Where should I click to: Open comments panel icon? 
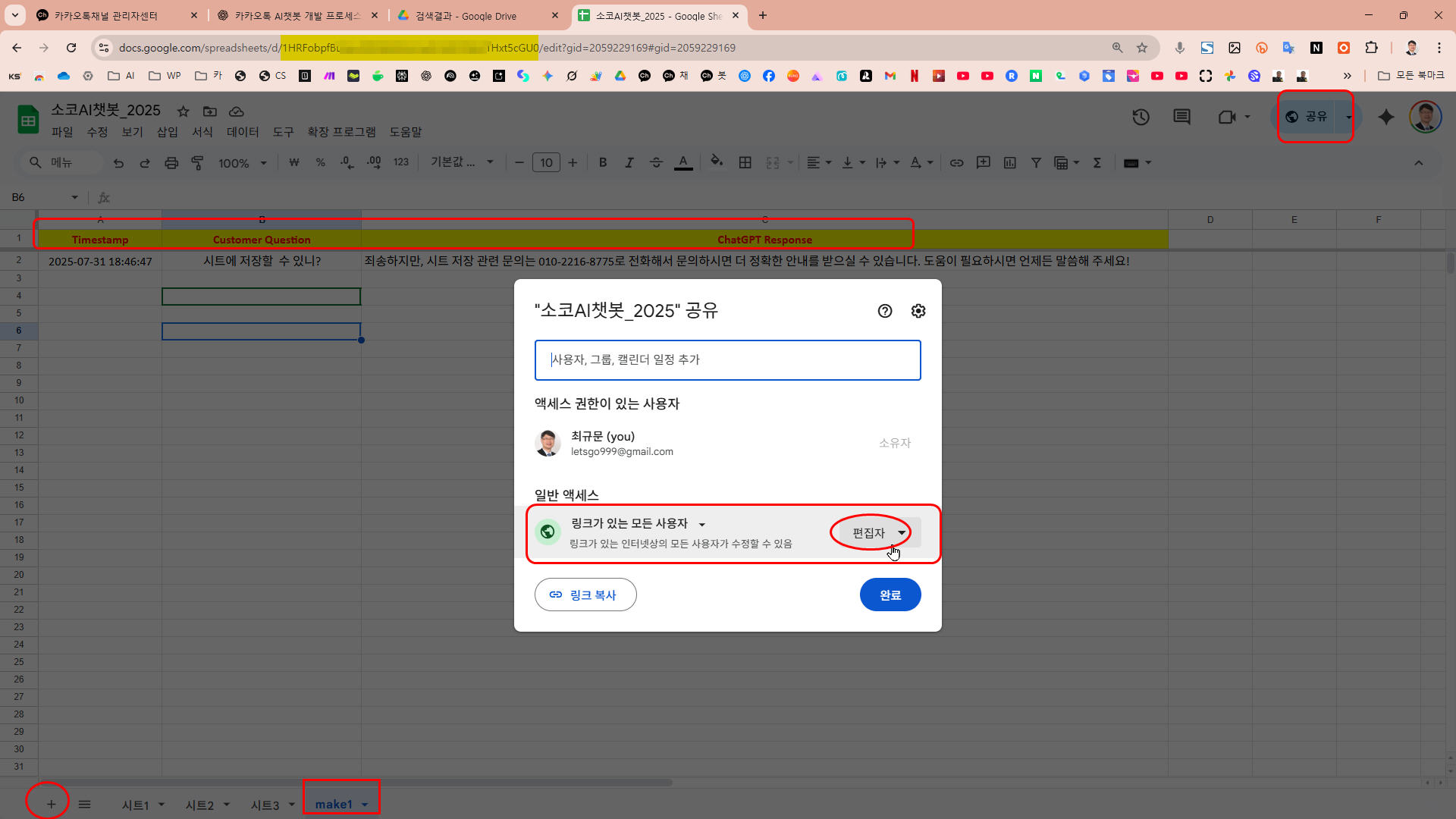[1181, 117]
